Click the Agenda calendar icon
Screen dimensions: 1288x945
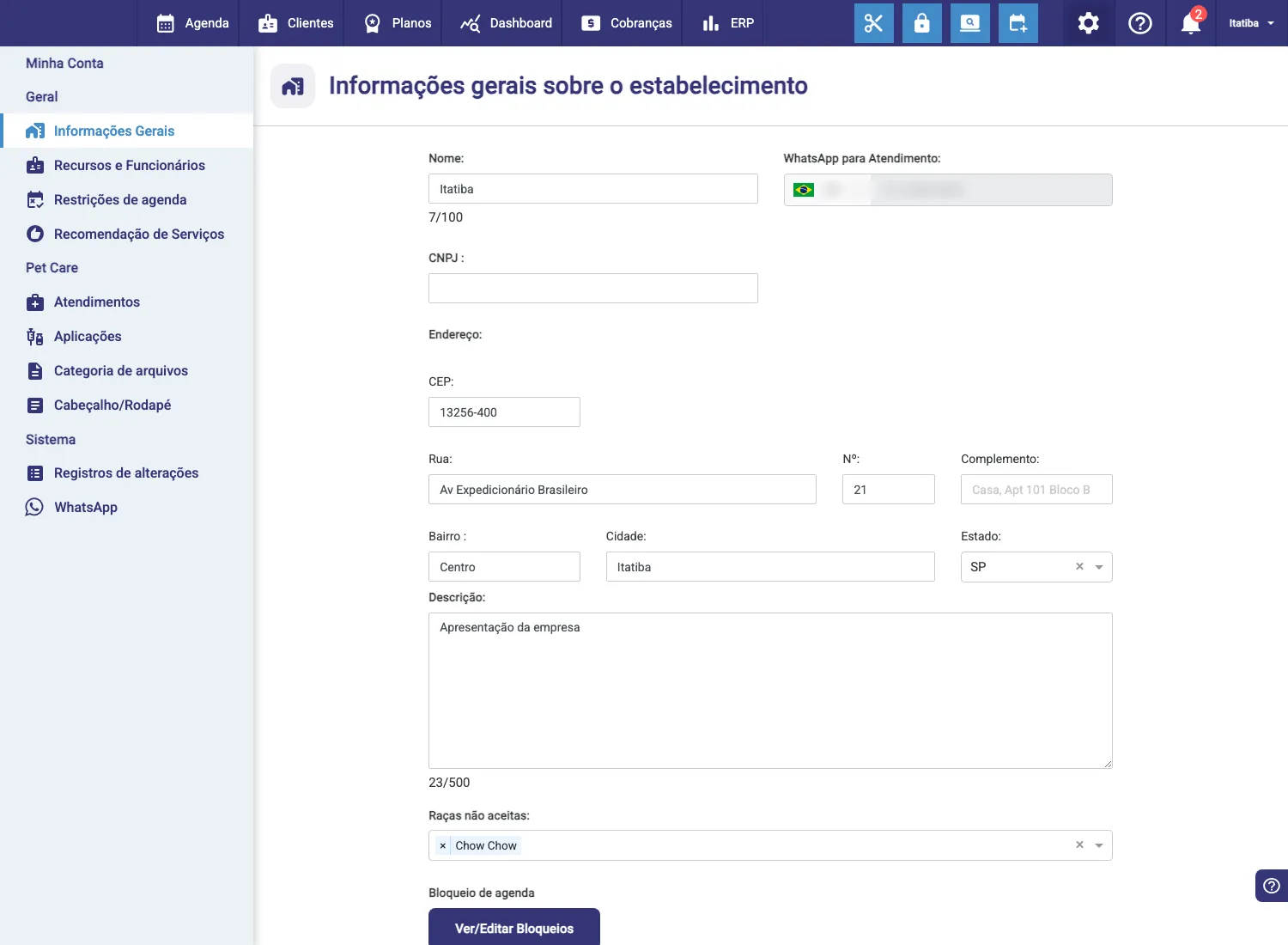(x=166, y=23)
